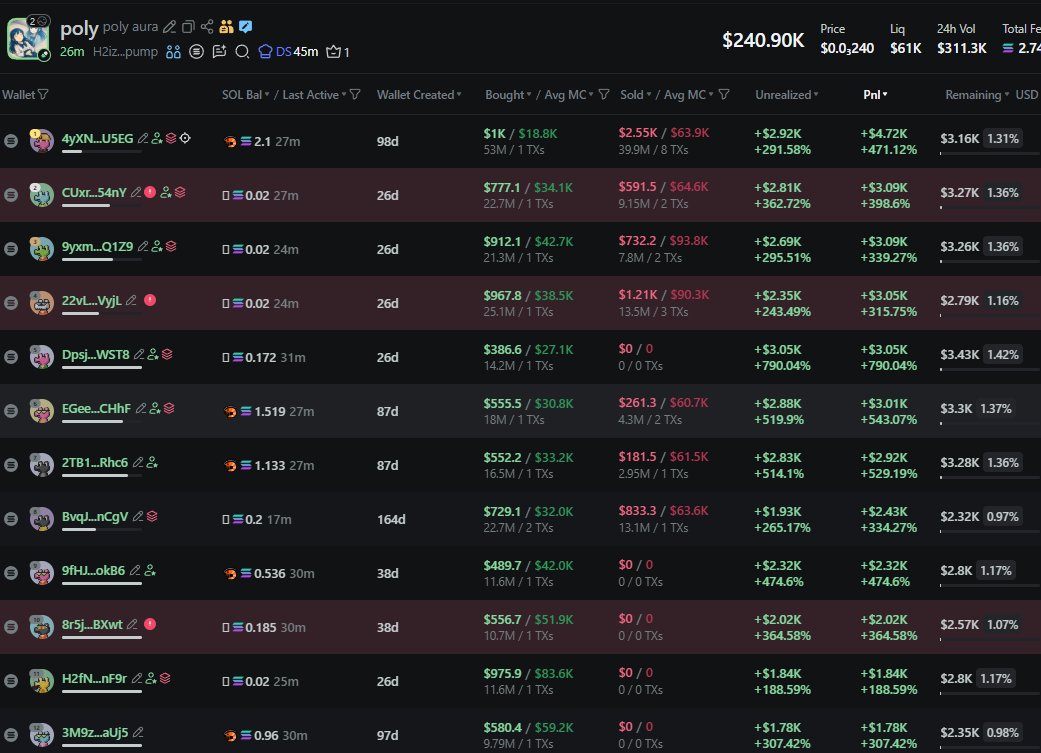Click the magnifier search icon in token header
Screen dimensions: 1041x753
coord(242,52)
